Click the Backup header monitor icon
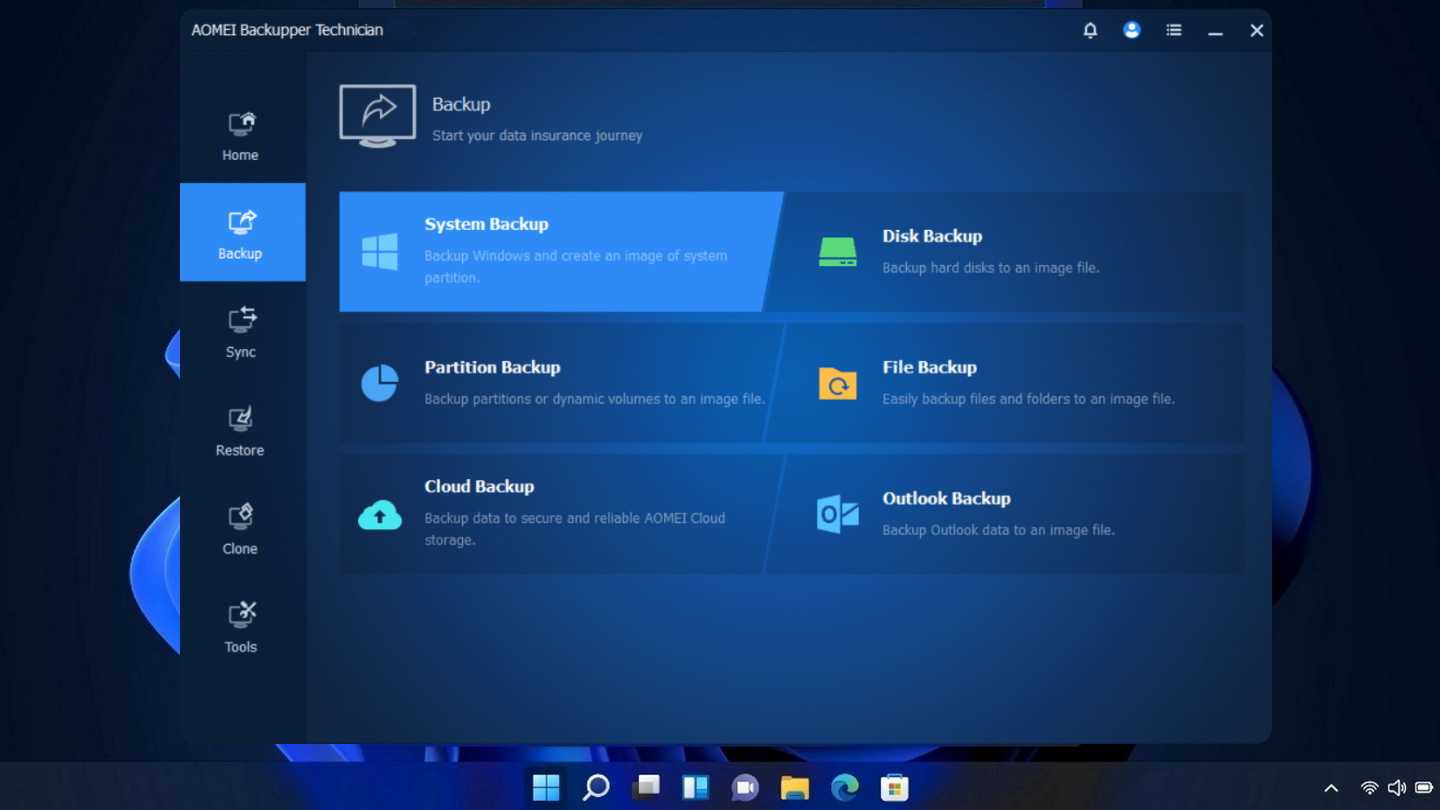The width and height of the screenshot is (1440, 810). (x=378, y=116)
